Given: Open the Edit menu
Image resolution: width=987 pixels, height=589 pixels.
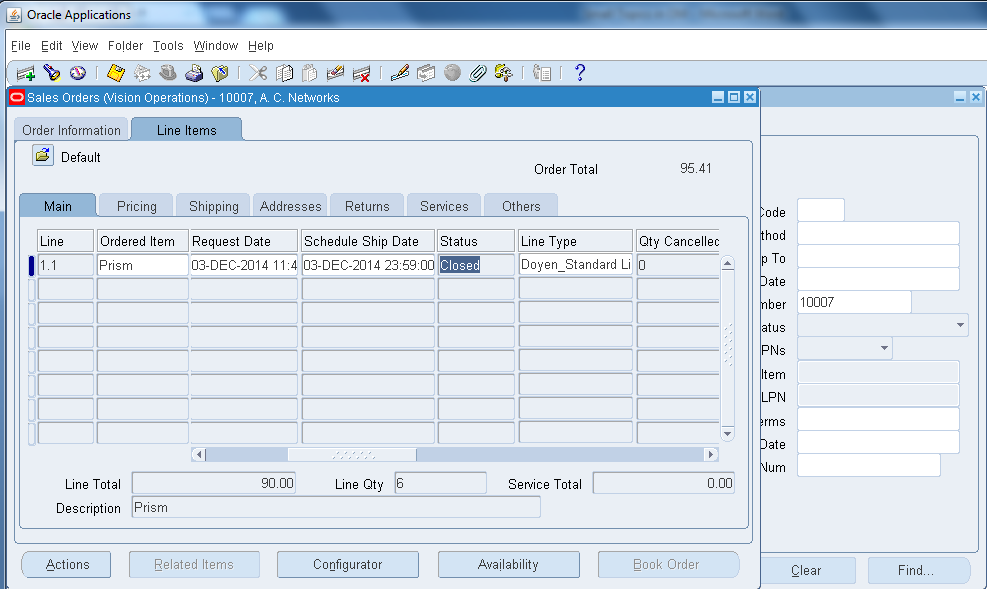Looking at the screenshot, I should [52, 46].
